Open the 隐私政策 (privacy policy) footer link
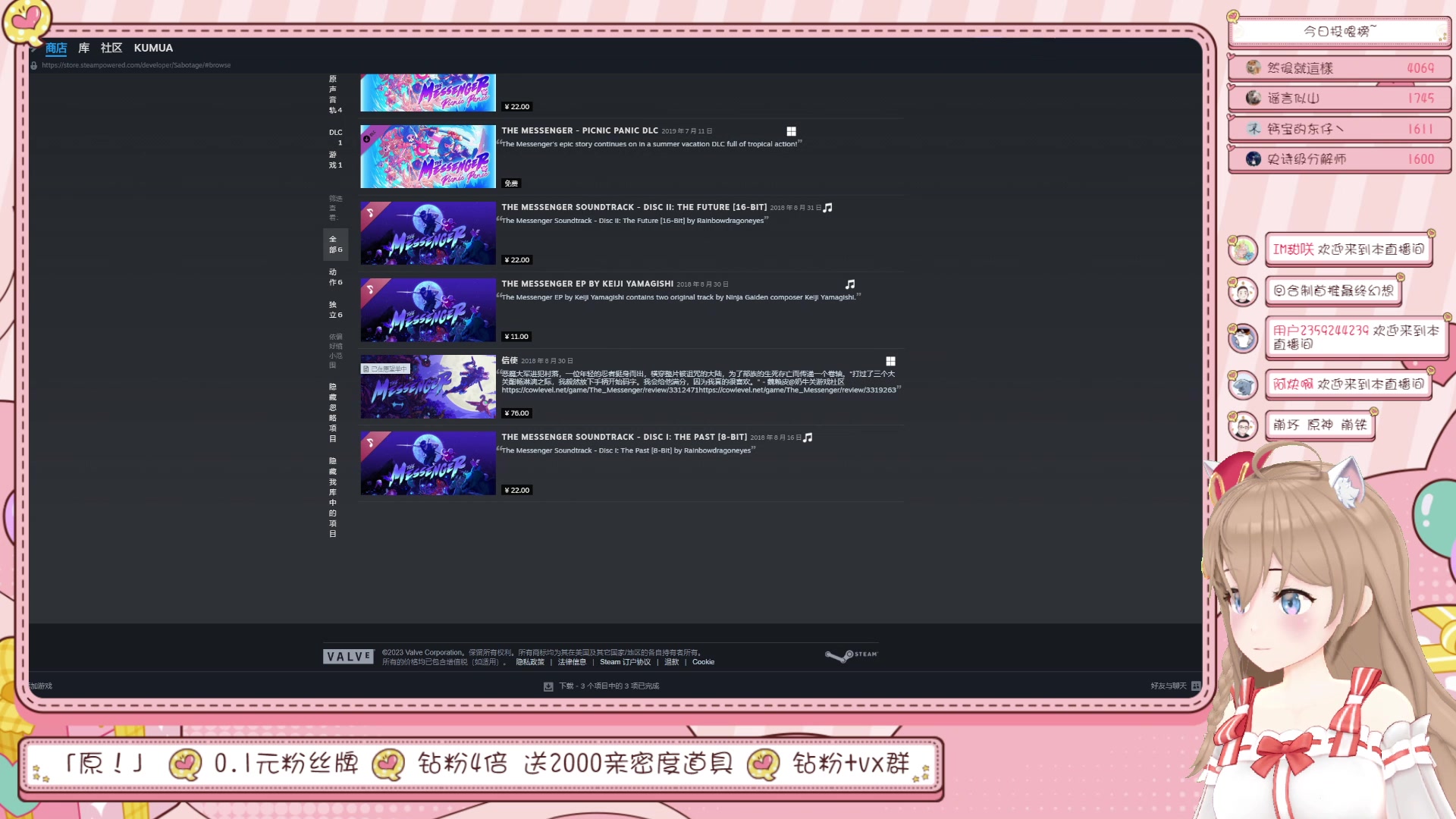The height and width of the screenshot is (819, 1456). point(530,662)
